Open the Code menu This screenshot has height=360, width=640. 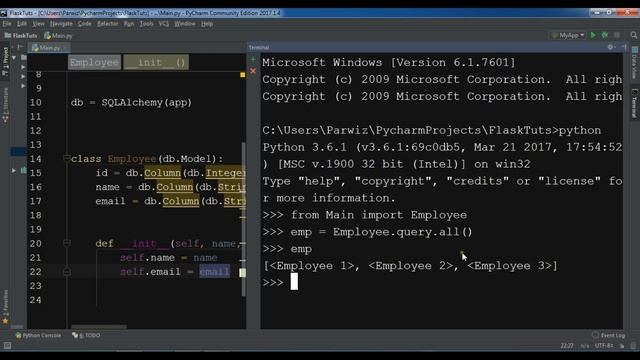(84, 24)
